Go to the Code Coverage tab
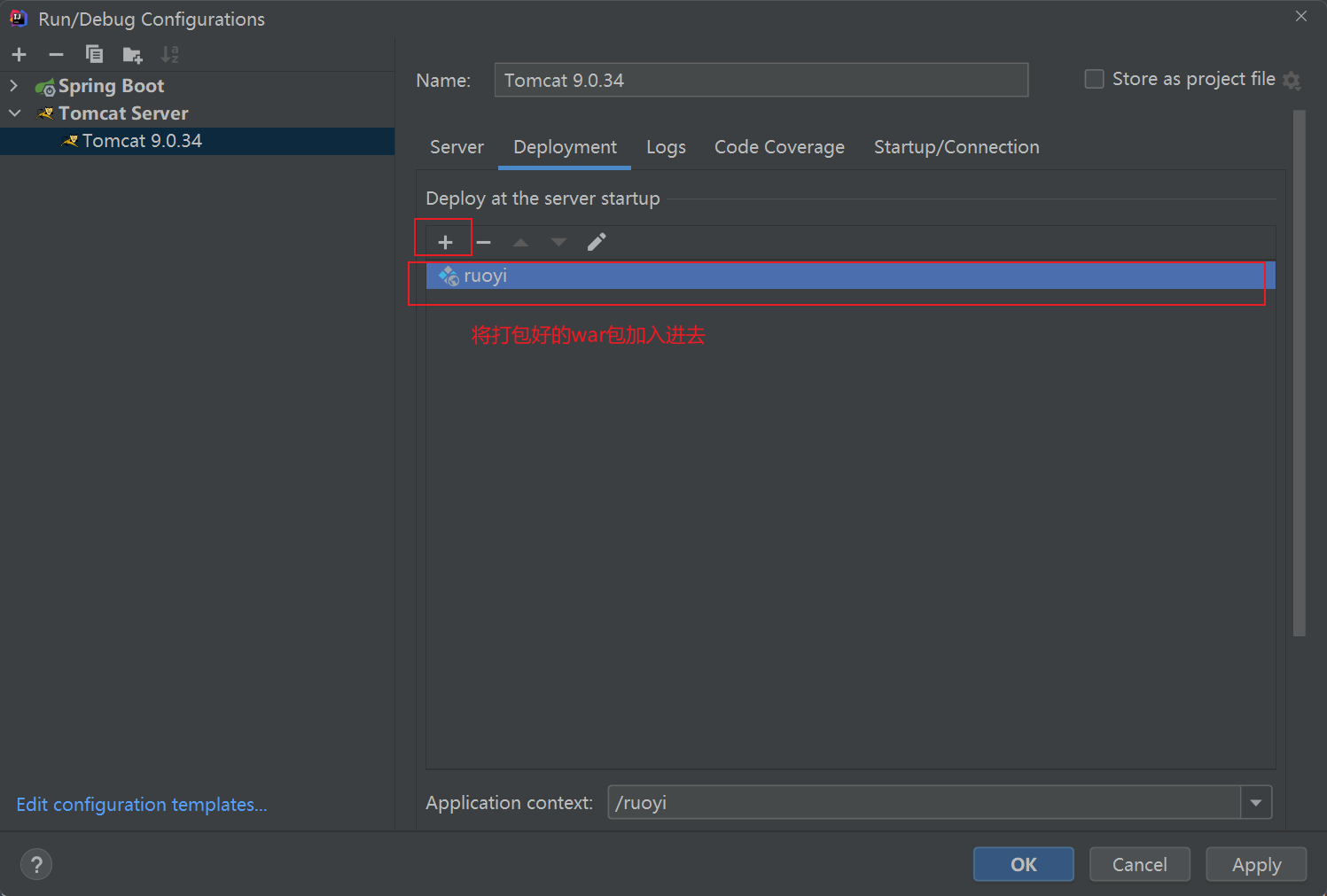 coord(779,147)
